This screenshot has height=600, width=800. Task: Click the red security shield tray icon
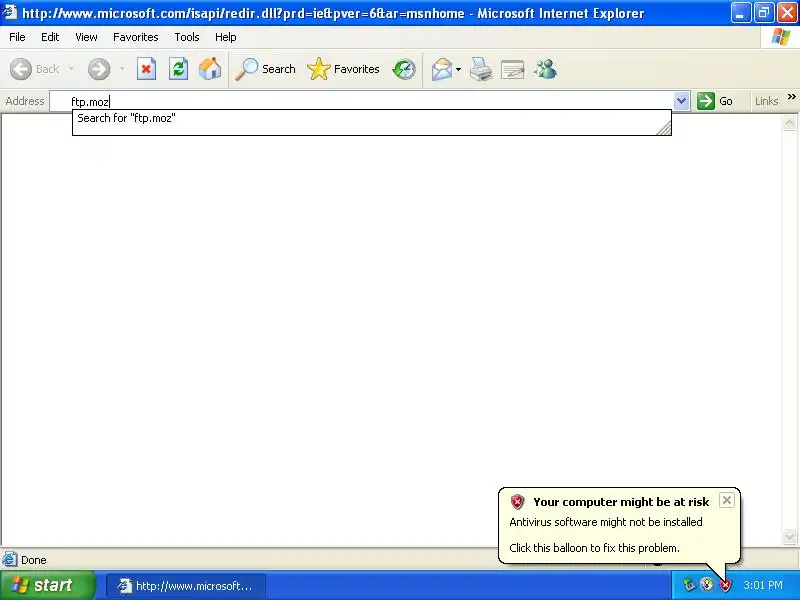725,585
